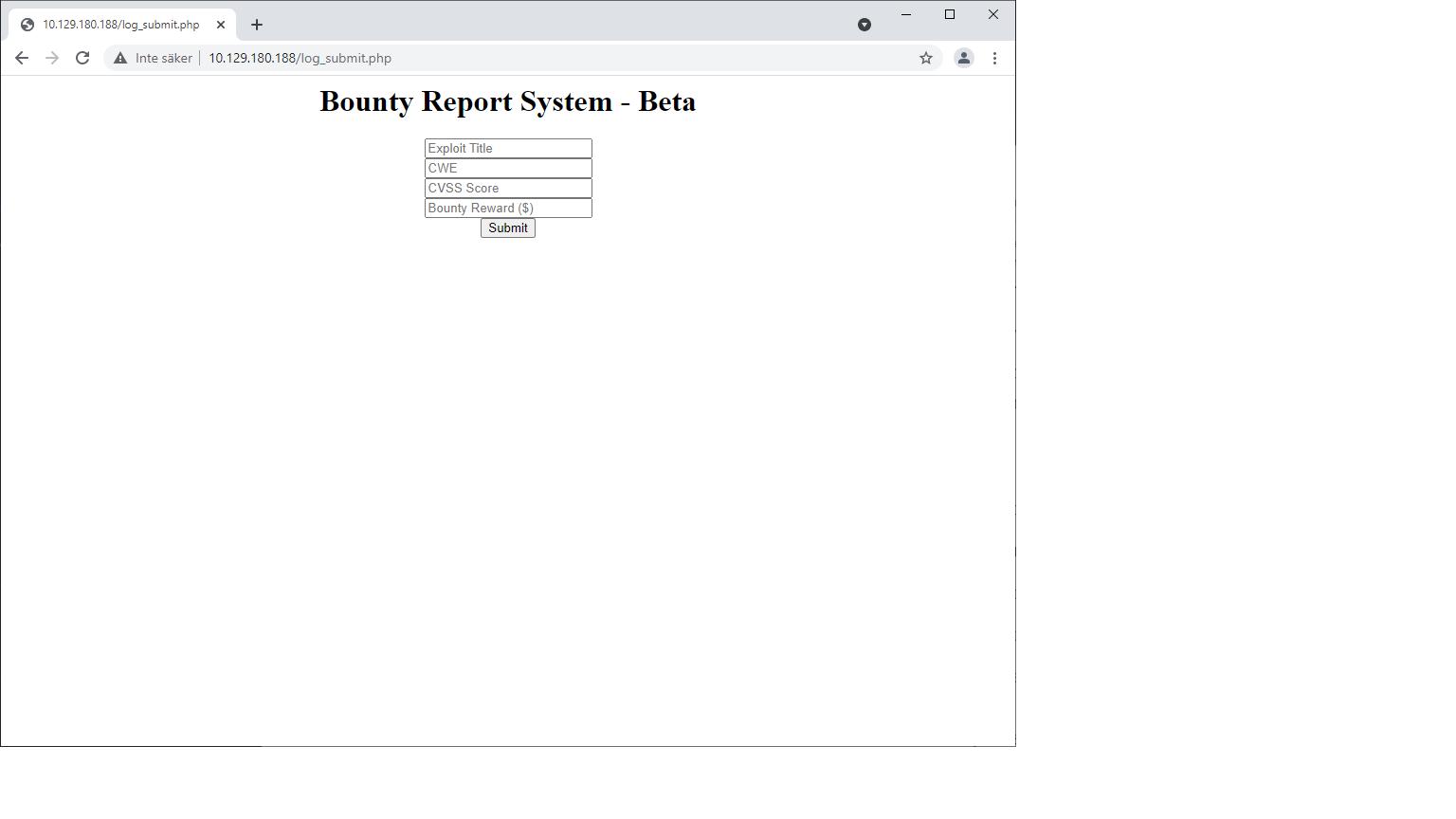Select the log_submit.php browser tab
Screen dimensions: 1456x819
tap(120, 25)
